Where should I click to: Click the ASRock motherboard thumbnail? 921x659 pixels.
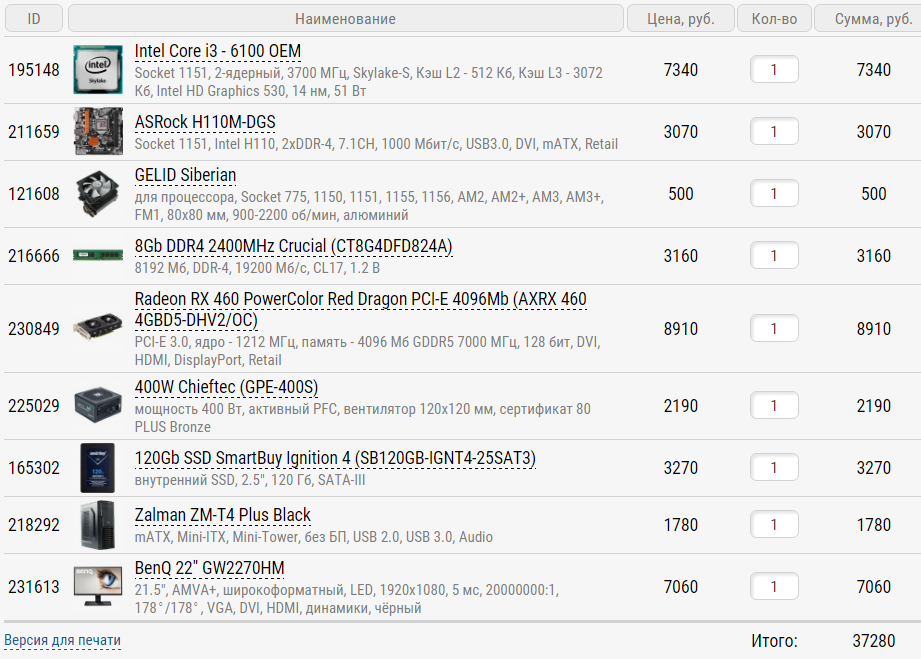(x=98, y=132)
